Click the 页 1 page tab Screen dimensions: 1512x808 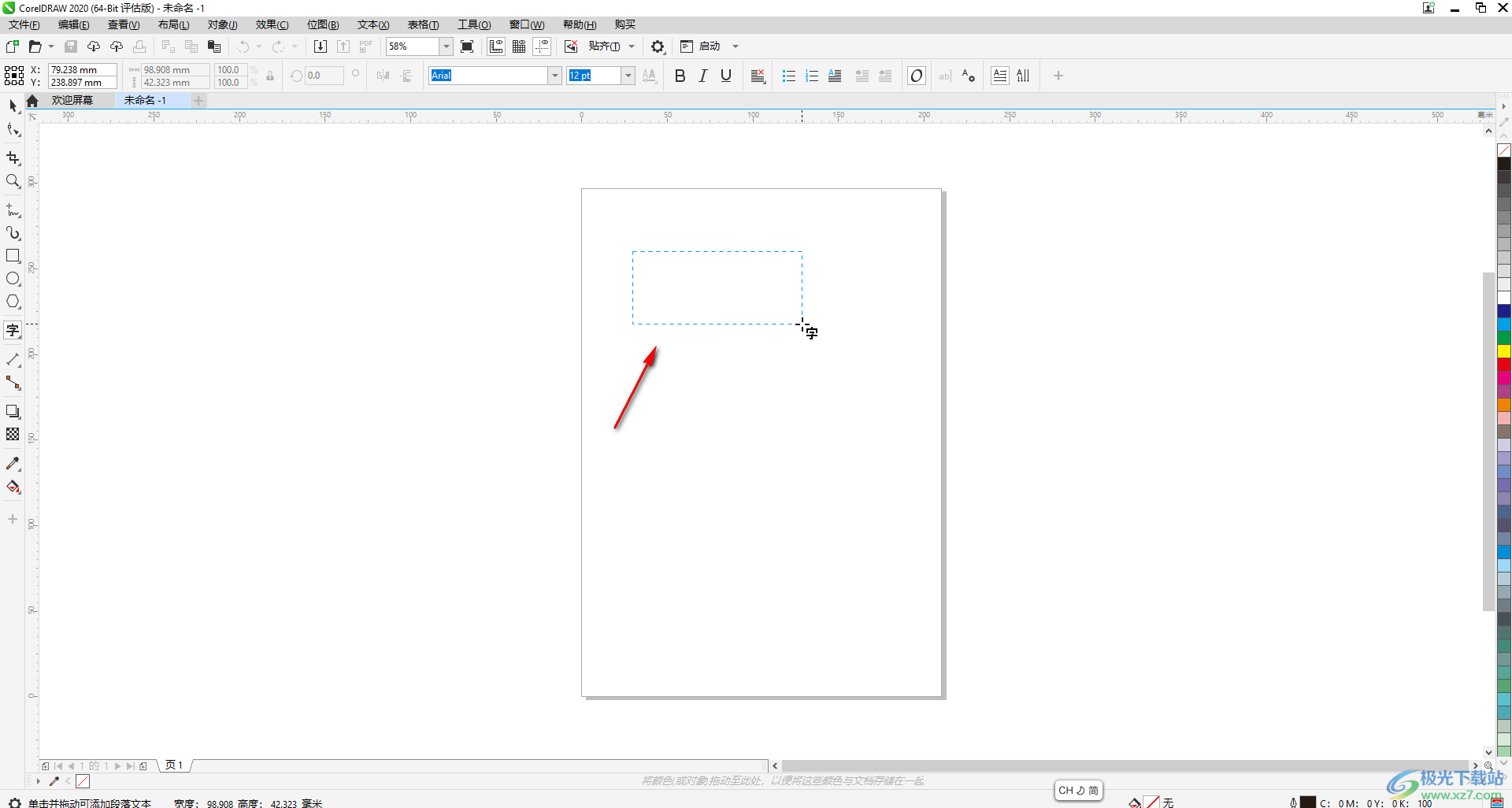pyautogui.click(x=174, y=765)
